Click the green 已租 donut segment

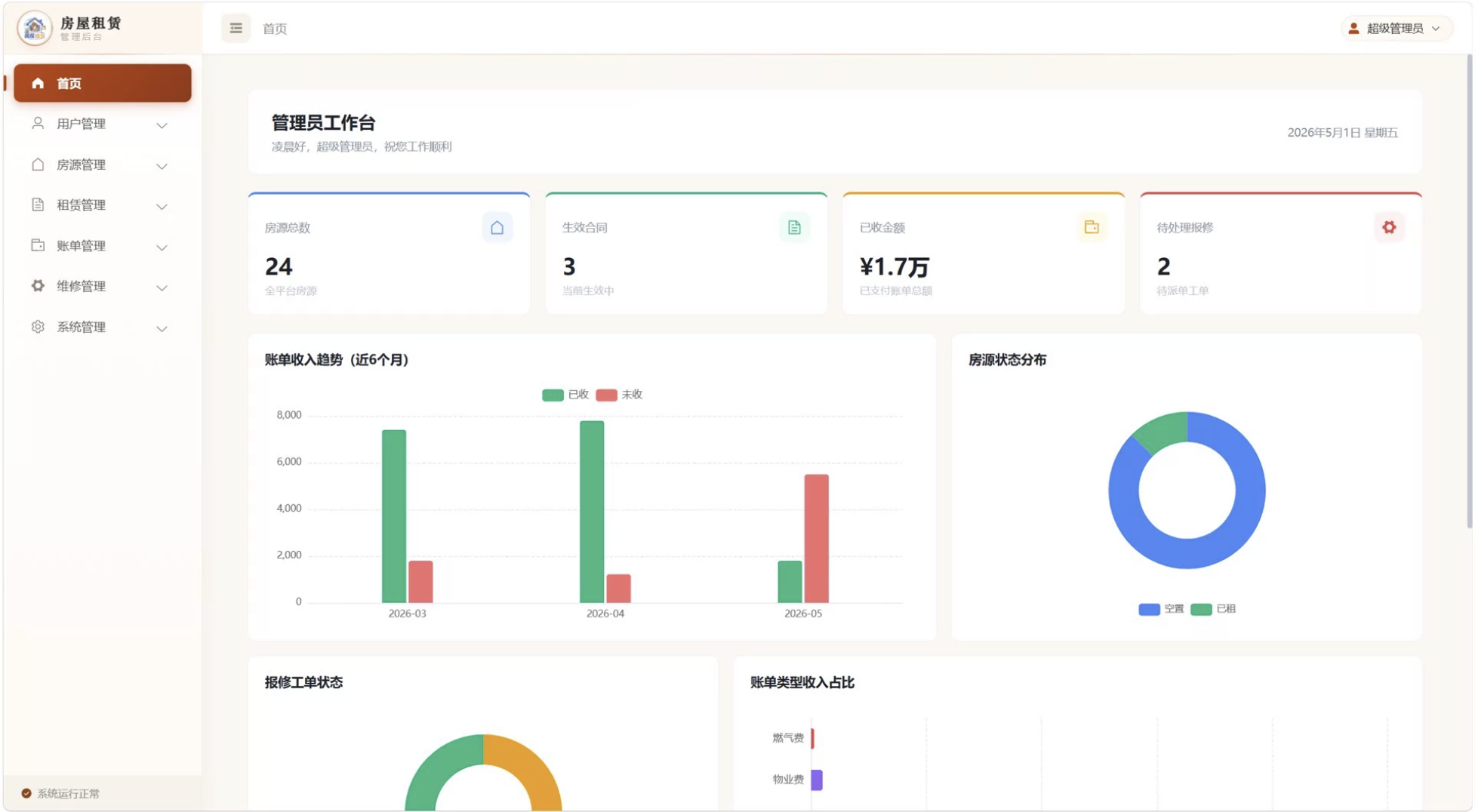(x=1165, y=429)
